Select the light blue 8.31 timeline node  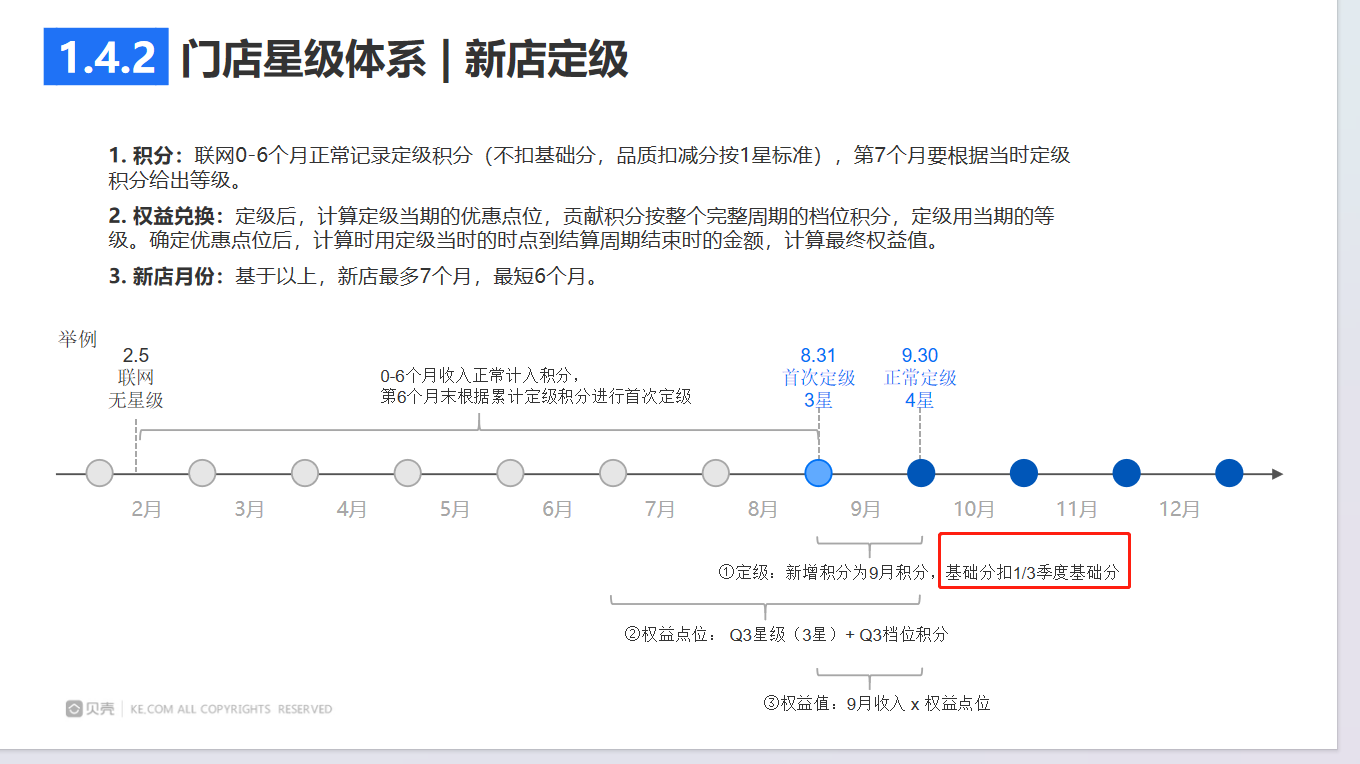(818, 473)
